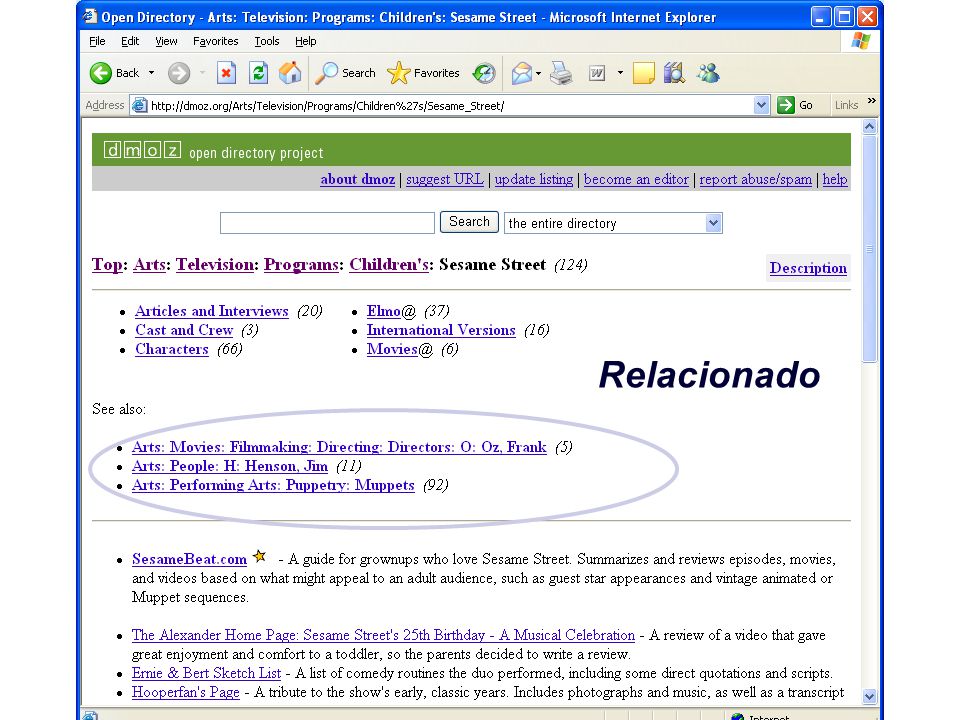Go to the Top breadcrumb link
960x720 pixels.
click(x=108, y=265)
